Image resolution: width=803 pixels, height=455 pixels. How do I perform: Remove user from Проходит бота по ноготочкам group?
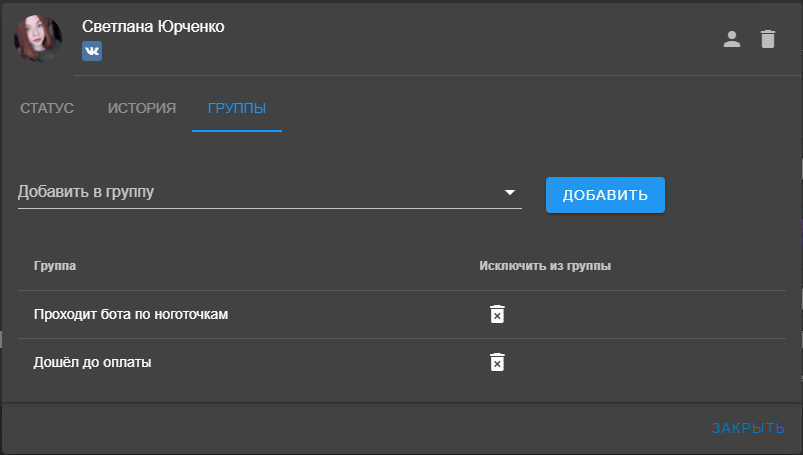pyautogui.click(x=497, y=314)
